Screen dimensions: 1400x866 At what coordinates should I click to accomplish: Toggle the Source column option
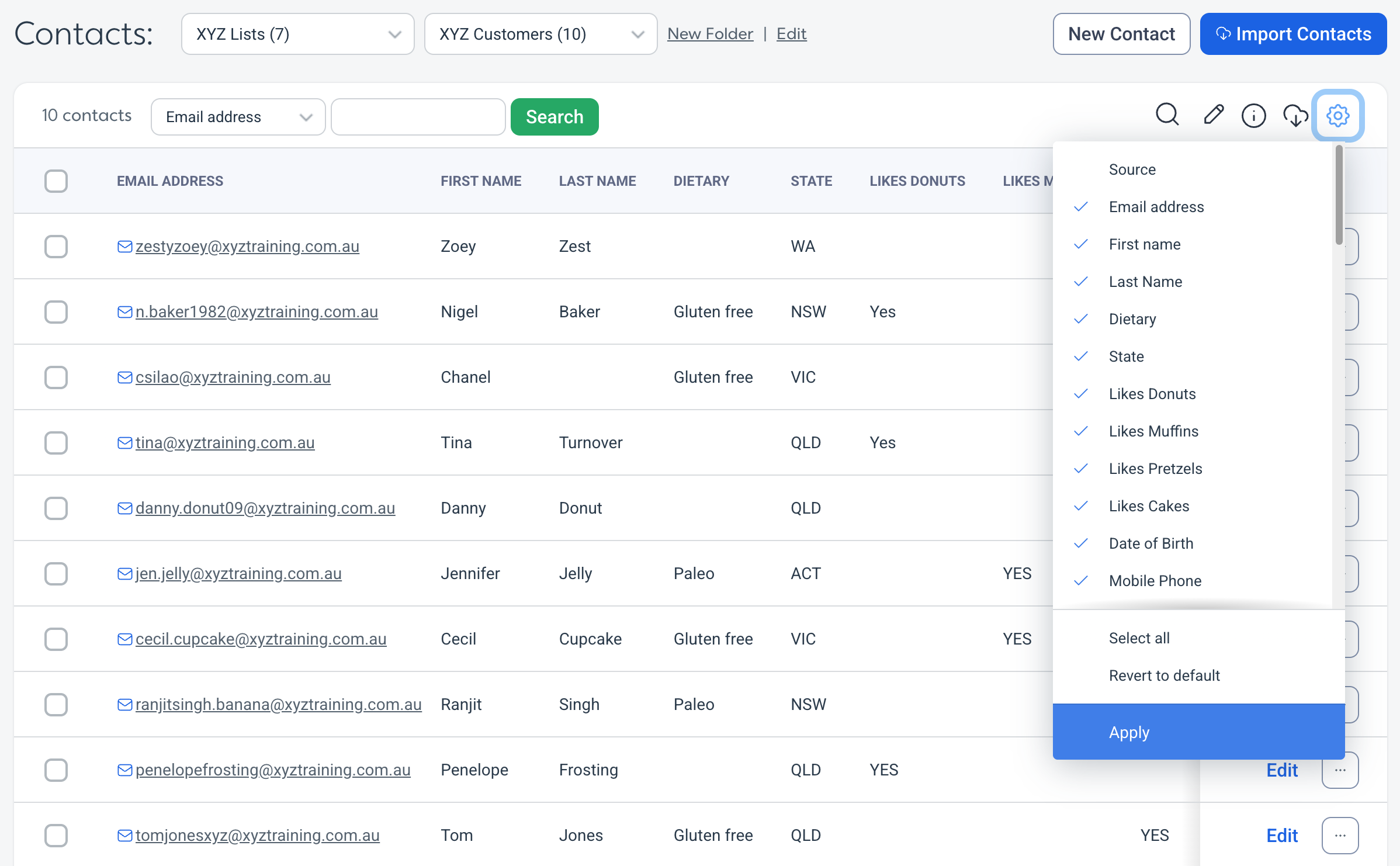[x=1192, y=169]
